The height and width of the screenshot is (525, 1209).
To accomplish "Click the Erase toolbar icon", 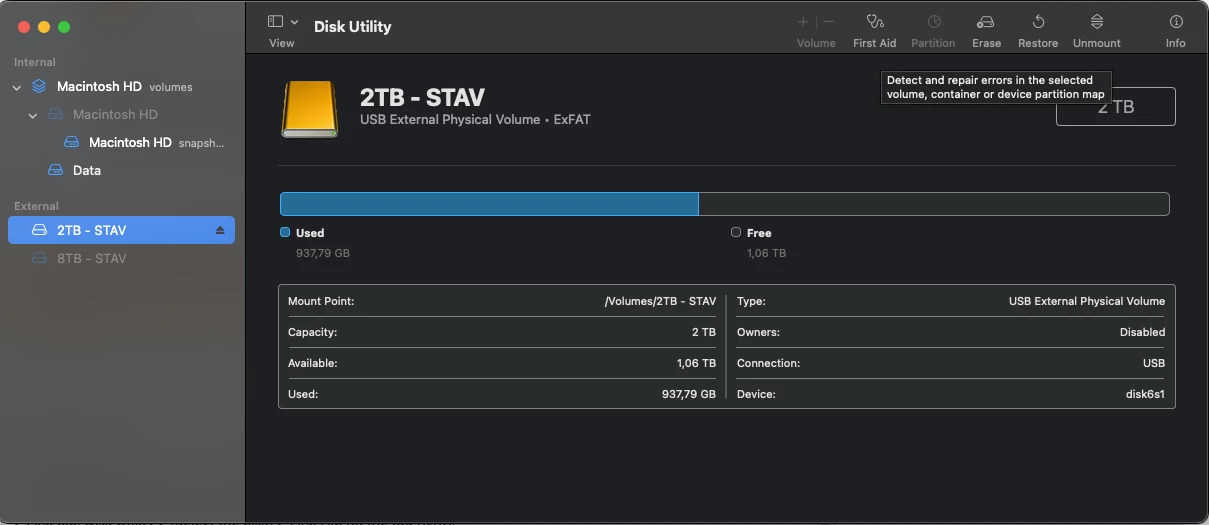I will point(986,22).
